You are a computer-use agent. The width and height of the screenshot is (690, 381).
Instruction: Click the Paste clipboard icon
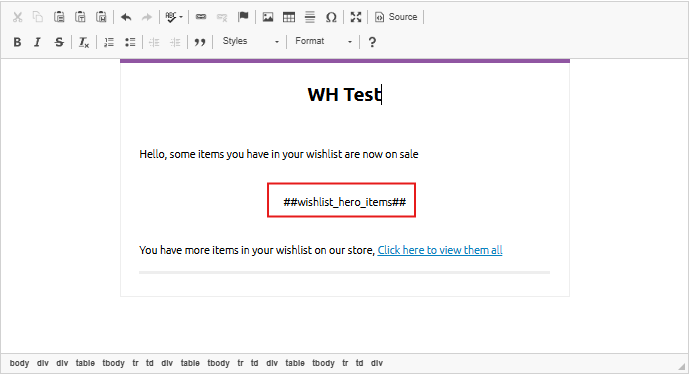pyautogui.click(x=59, y=17)
